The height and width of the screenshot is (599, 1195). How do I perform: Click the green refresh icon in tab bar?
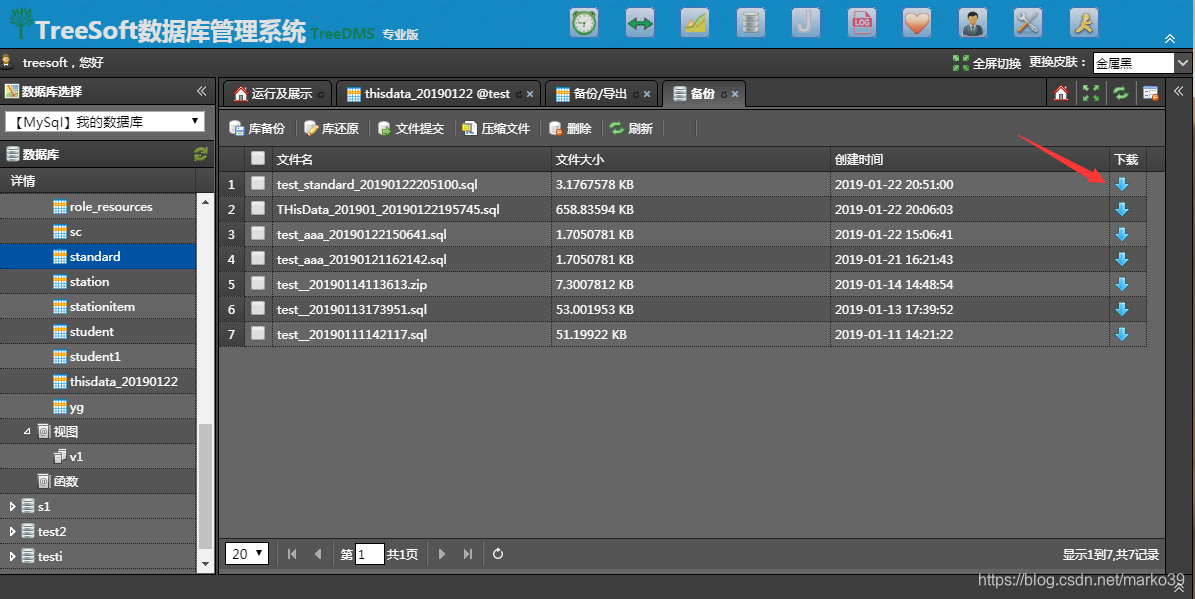click(x=1120, y=93)
